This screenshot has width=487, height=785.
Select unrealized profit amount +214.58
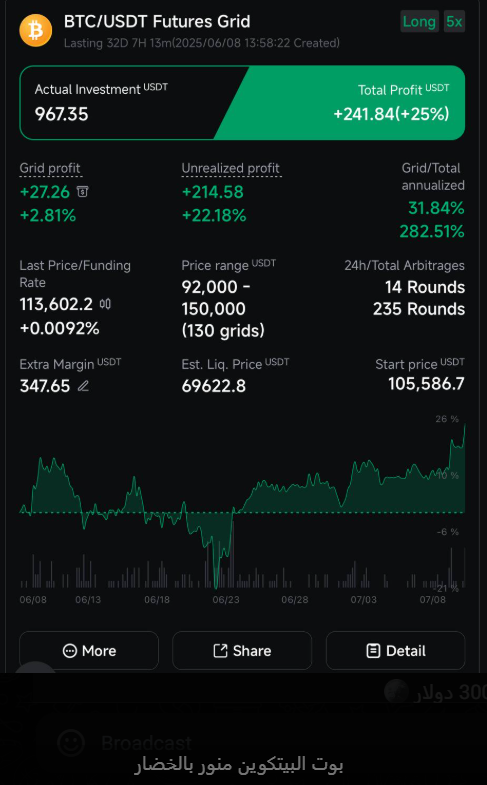click(213, 192)
